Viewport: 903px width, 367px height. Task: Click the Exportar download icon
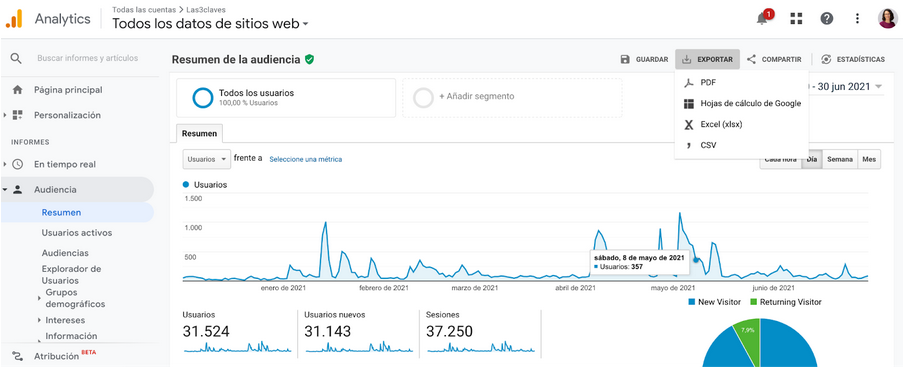[x=686, y=59]
